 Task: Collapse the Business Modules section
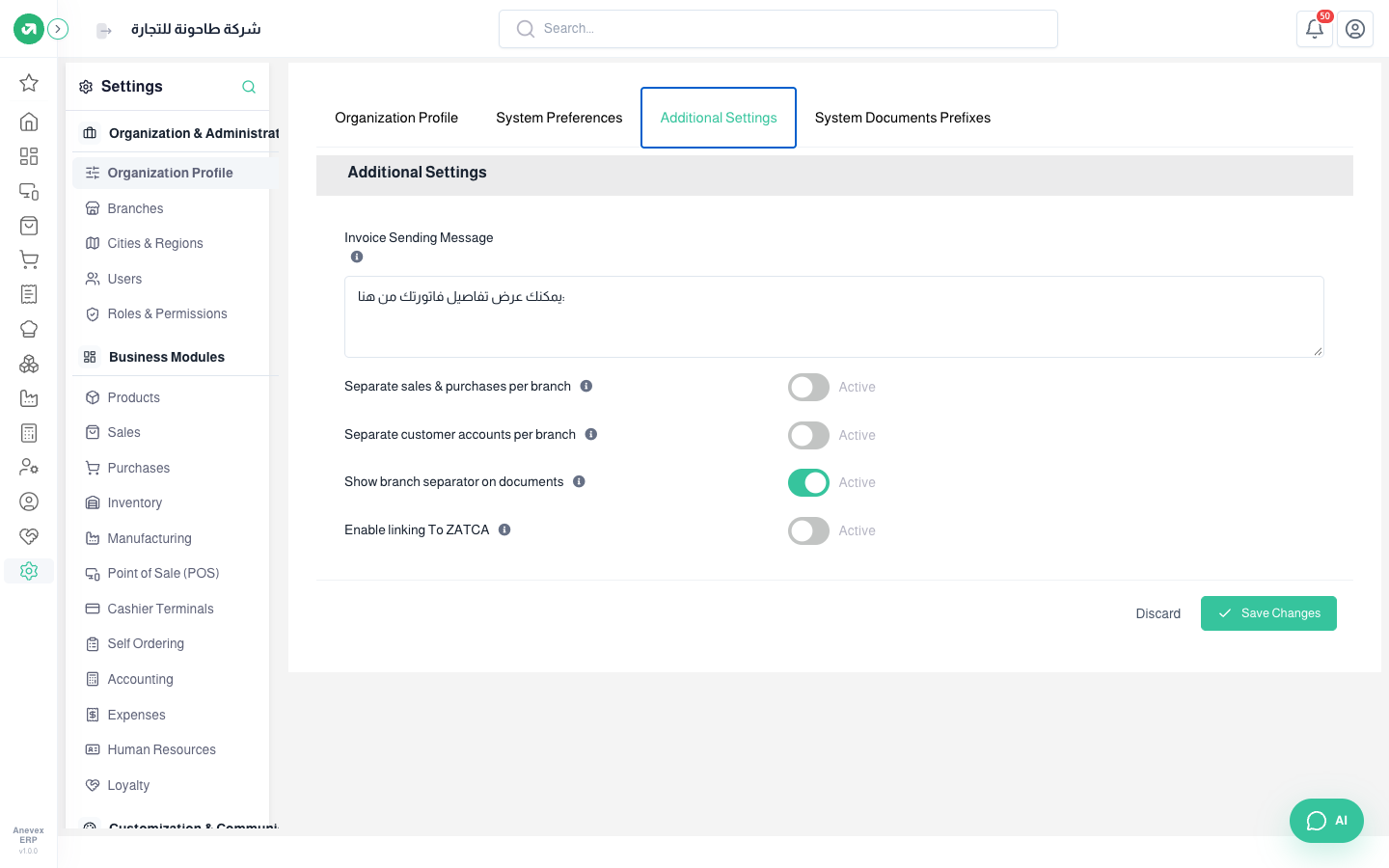(x=177, y=357)
